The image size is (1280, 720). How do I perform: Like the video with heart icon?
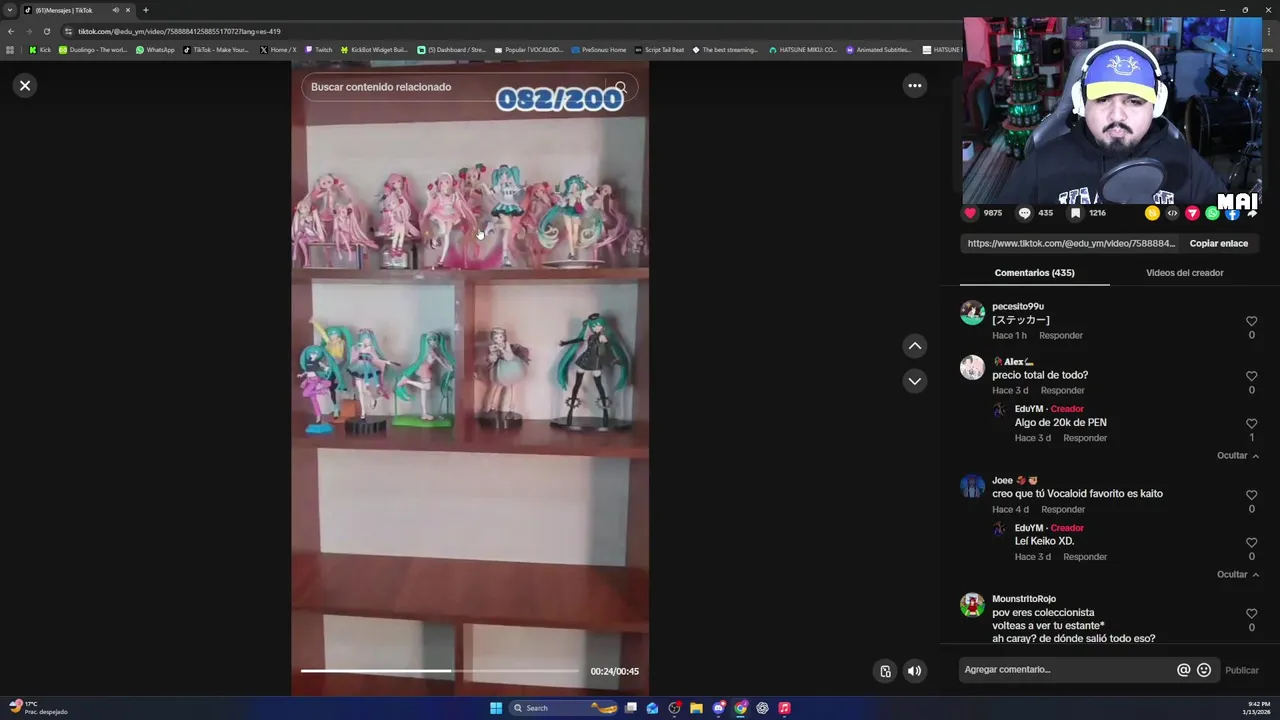970,213
